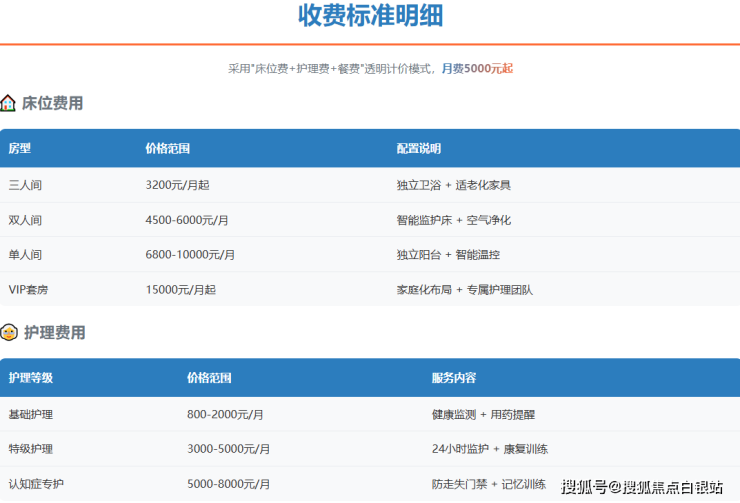
Task: Select the 收费标准明细 page title
Action: tap(370, 16)
